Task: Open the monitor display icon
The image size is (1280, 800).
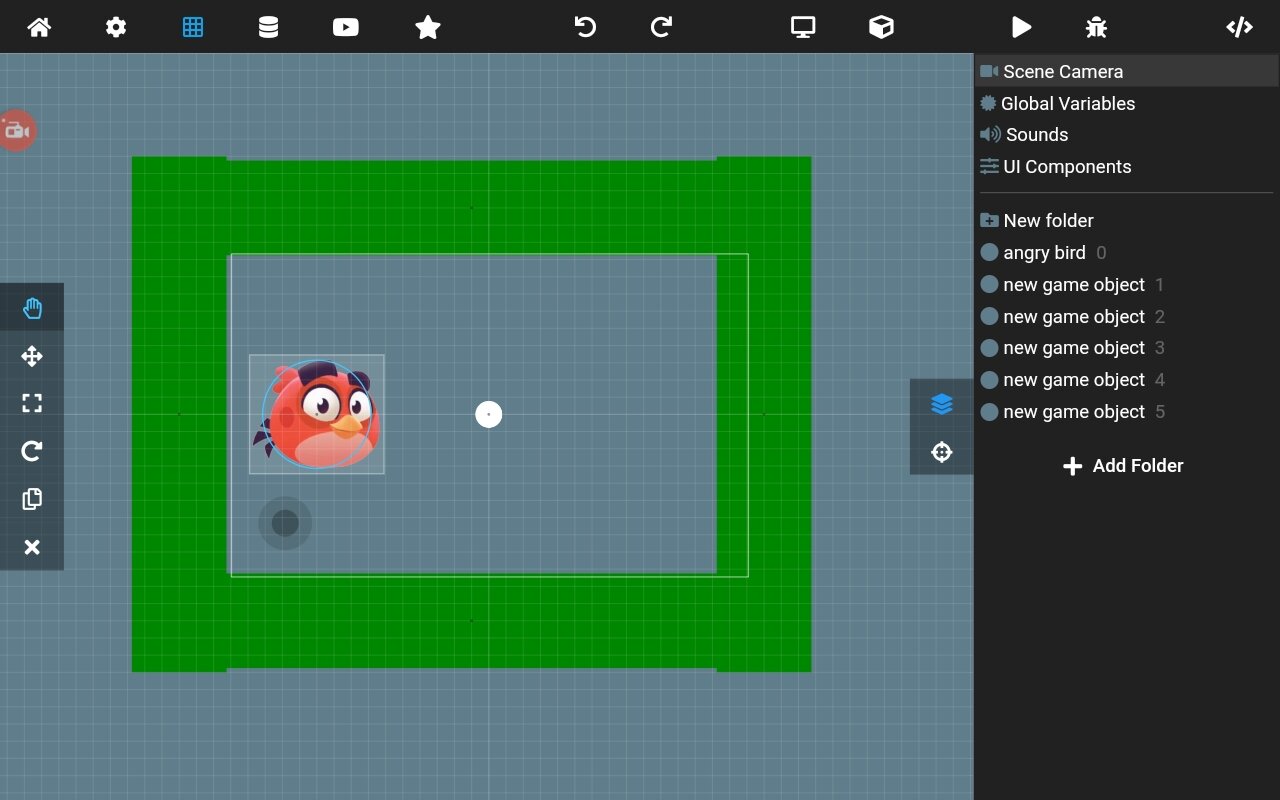Action: pyautogui.click(x=803, y=27)
